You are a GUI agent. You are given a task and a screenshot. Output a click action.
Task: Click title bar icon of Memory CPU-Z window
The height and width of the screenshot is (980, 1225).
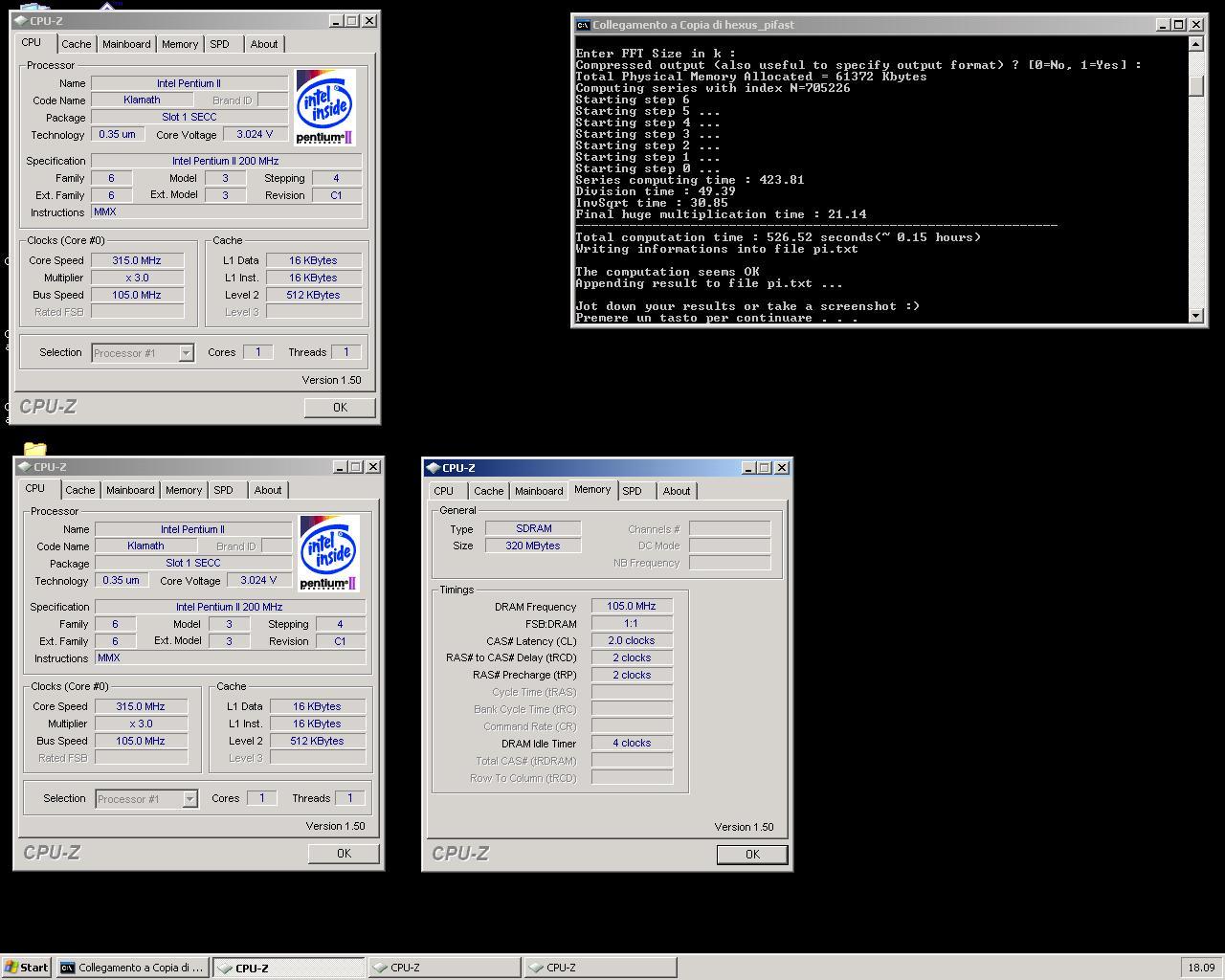[x=433, y=468]
